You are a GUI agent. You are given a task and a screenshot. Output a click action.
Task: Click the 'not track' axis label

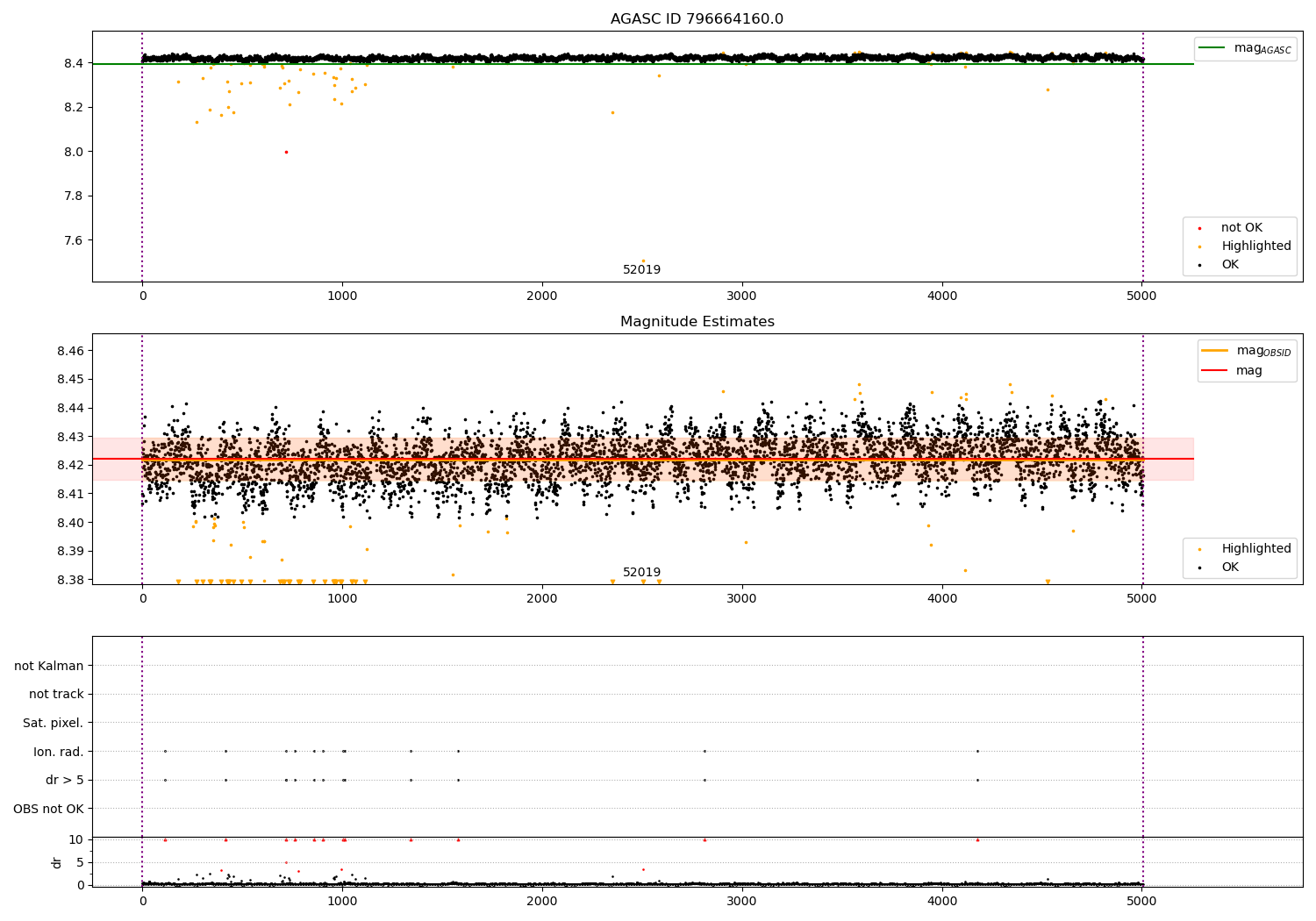(x=56, y=695)
